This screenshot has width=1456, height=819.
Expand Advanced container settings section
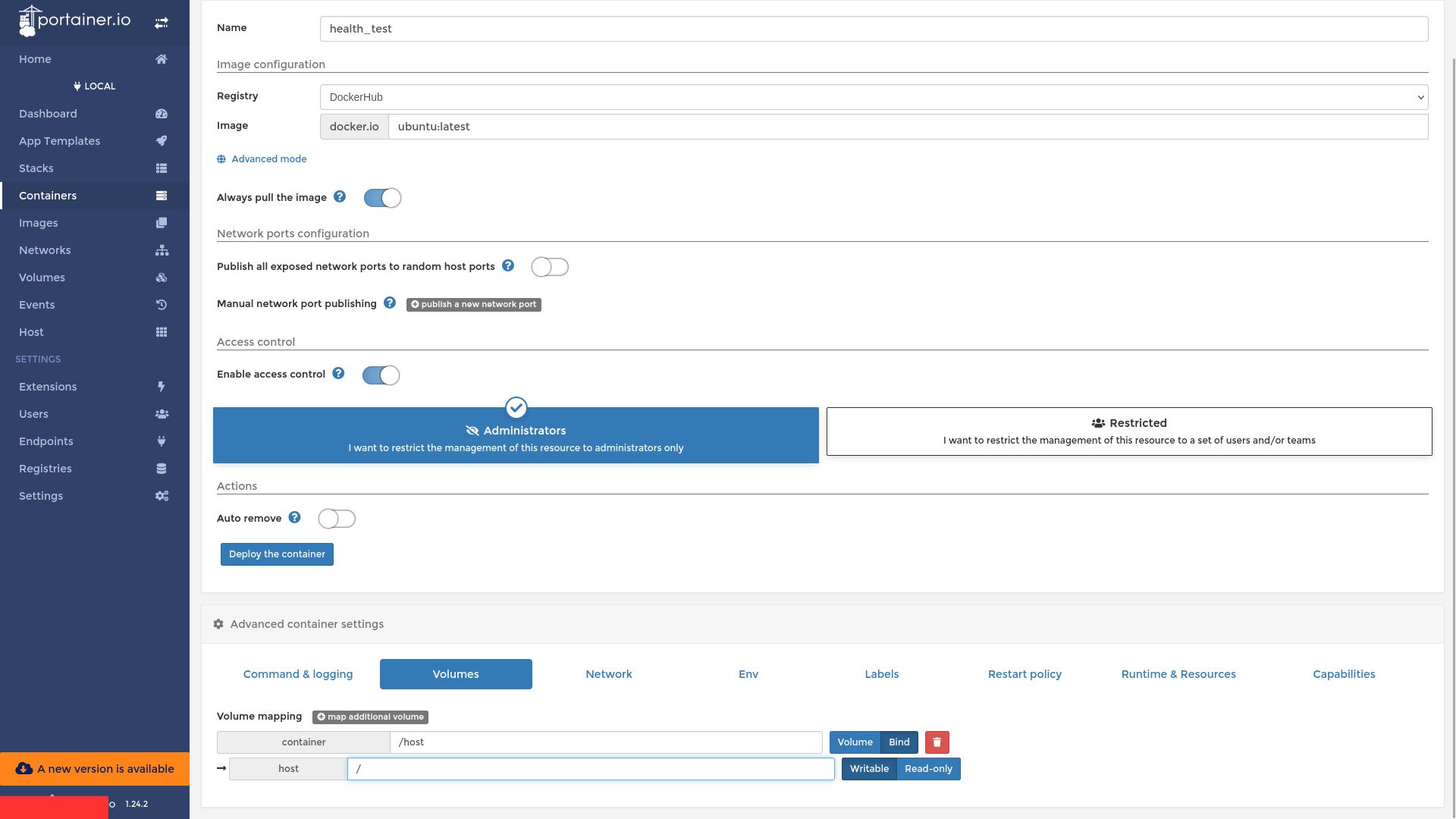(307, 624)
